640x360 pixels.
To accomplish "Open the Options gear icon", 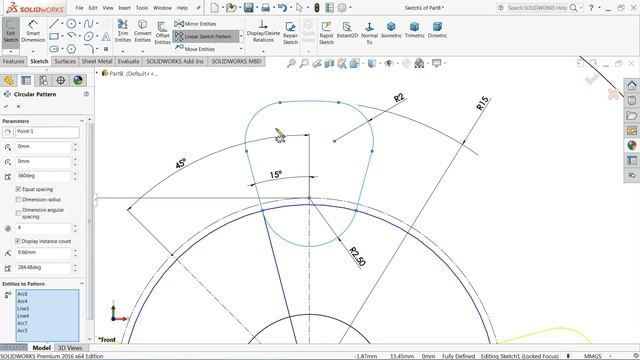I will pyautogui.click(x=342, y=7).
